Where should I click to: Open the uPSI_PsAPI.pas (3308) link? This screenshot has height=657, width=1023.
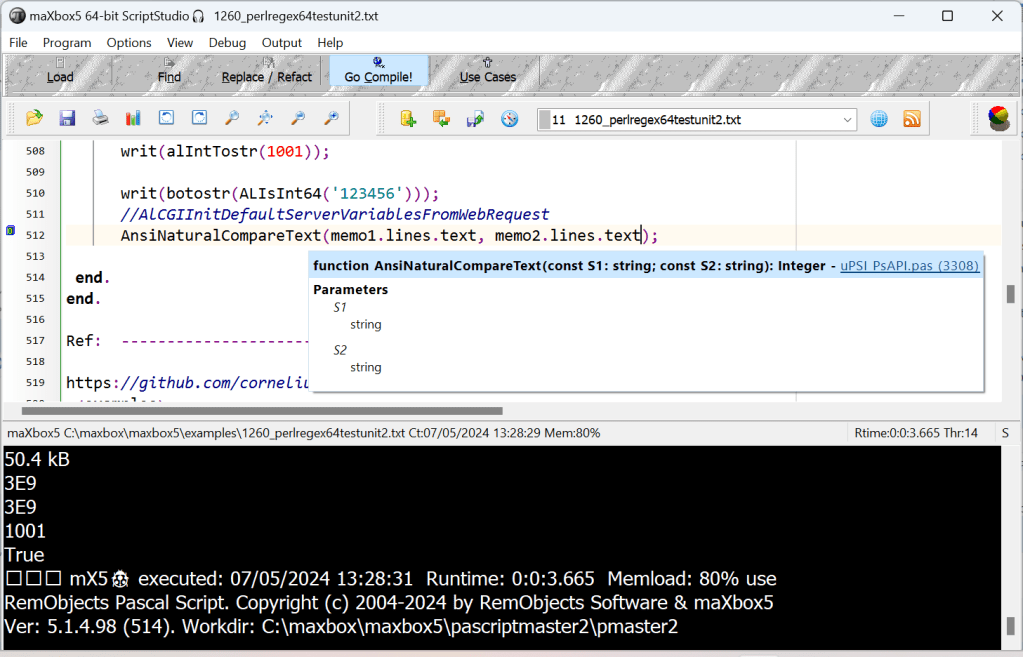click(x=909, y=266)
